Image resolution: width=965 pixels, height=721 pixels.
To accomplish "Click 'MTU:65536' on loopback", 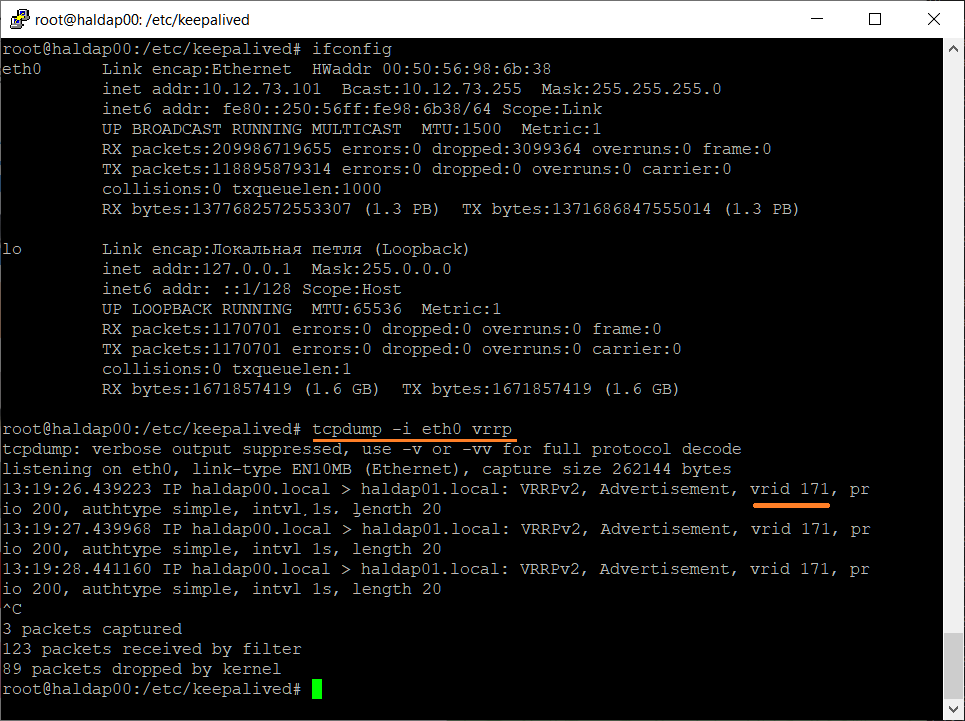I will (356, 309).
